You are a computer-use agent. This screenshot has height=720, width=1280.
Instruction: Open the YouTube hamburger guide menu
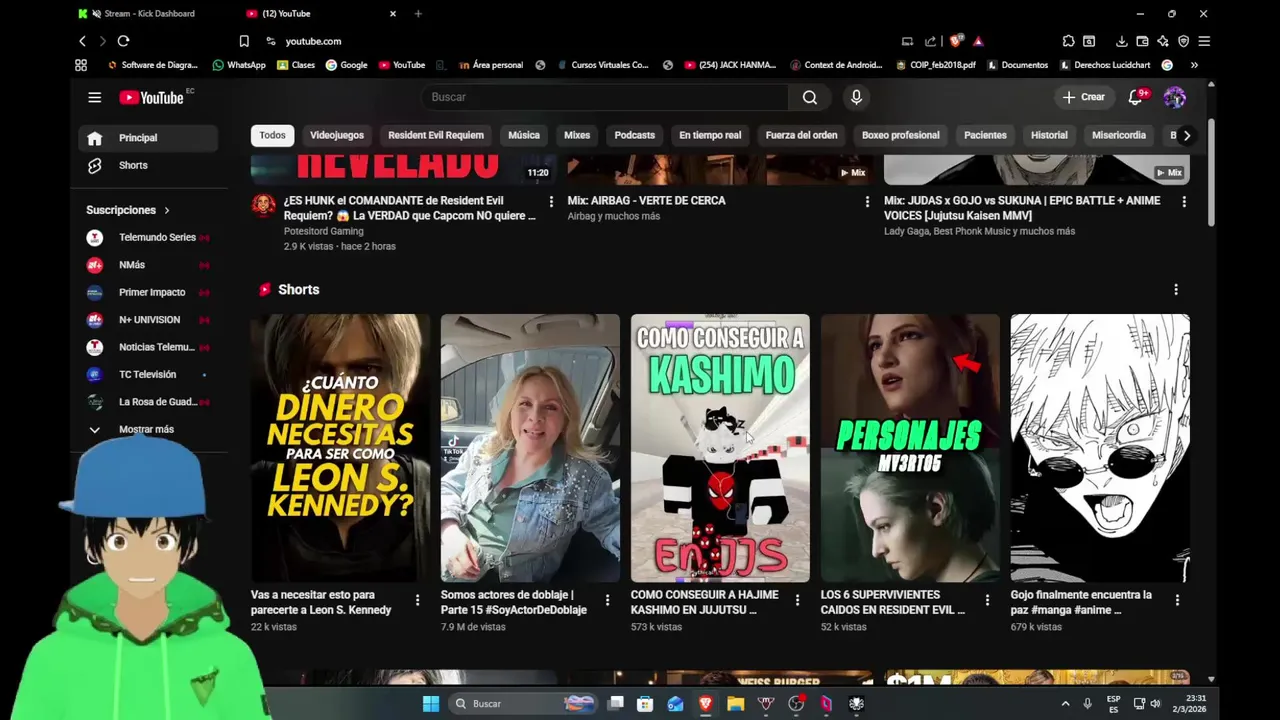[94, 97]
